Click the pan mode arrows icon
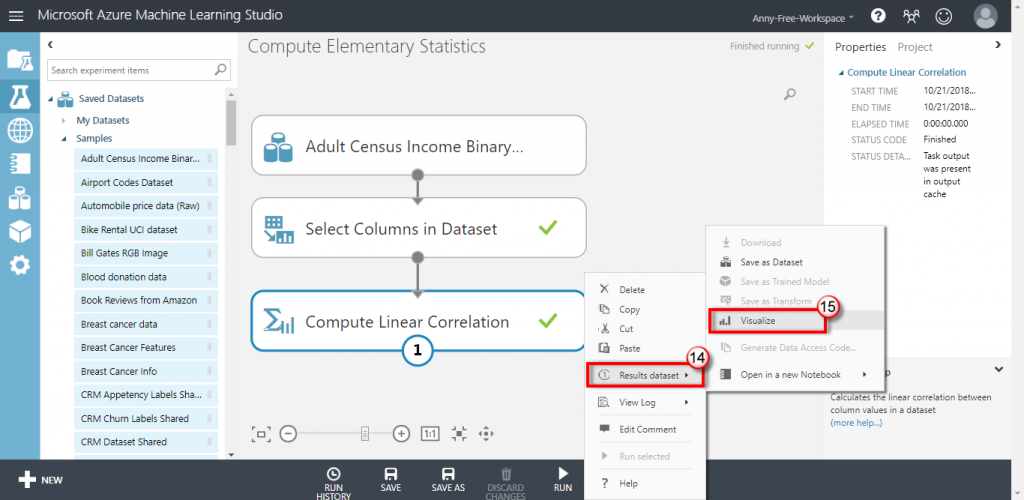 coord(485,433)
